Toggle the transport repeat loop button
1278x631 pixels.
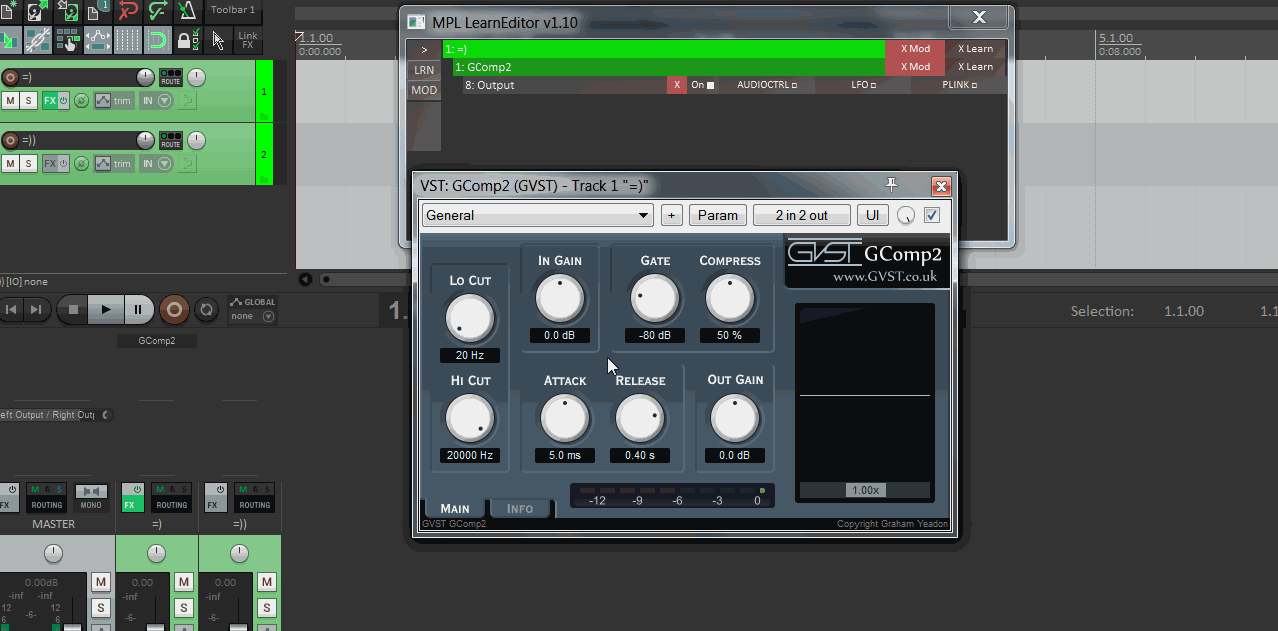206,310
